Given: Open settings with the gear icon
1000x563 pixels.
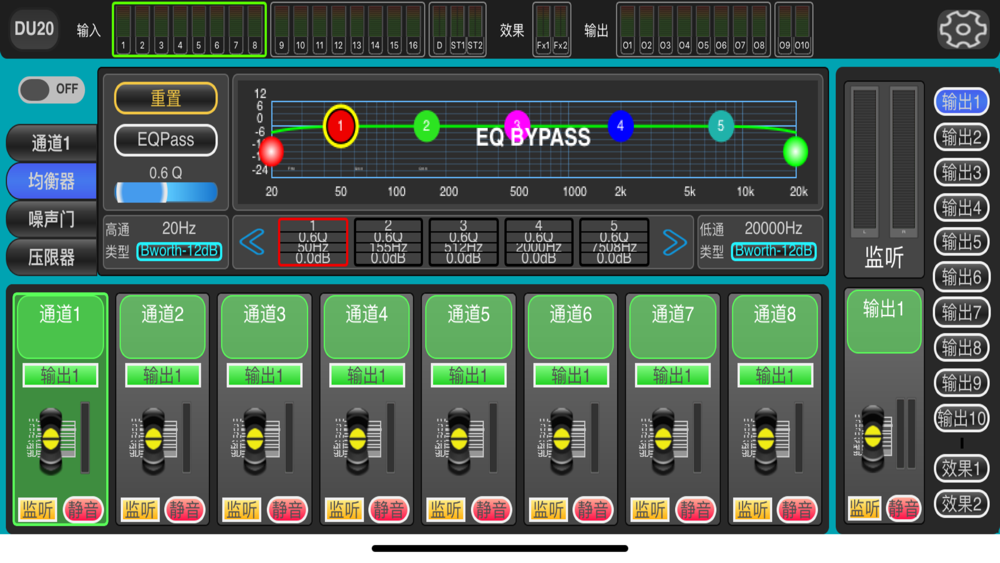Looking at the screenshot, I should (x=962, y=29).
